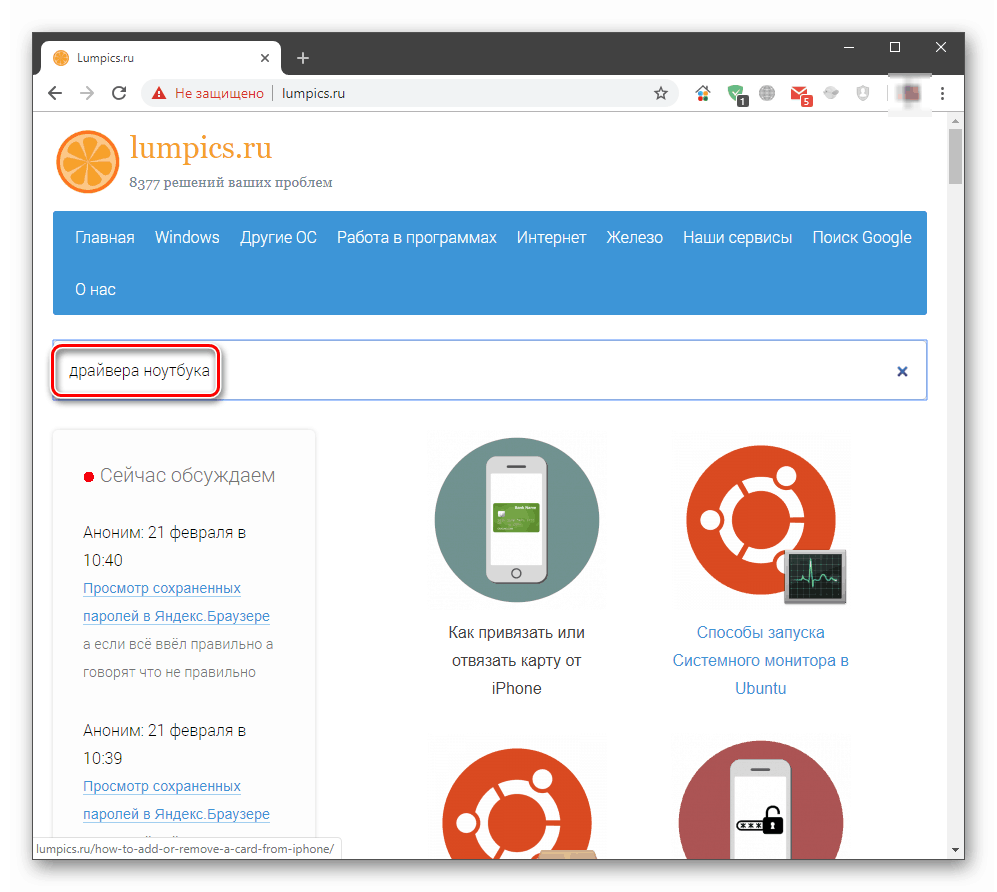The image size is (997, 892).
Task: Open first Просмотр сохраненных паролей link (10:40)
Action: point(176,602)
